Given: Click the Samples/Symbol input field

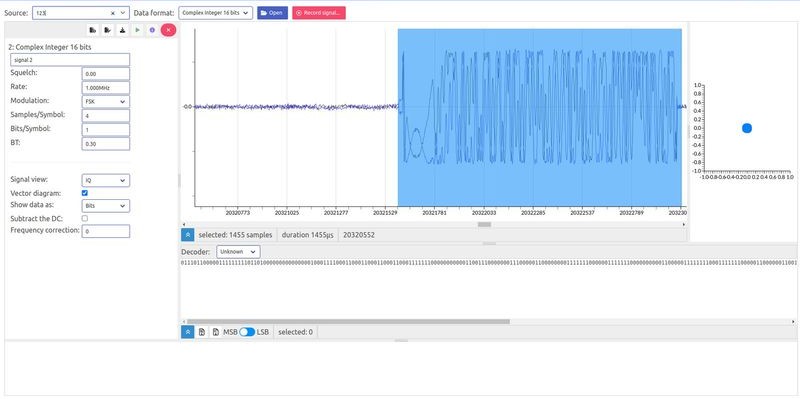Looking at the screenshot, I should tap(106, 116).
